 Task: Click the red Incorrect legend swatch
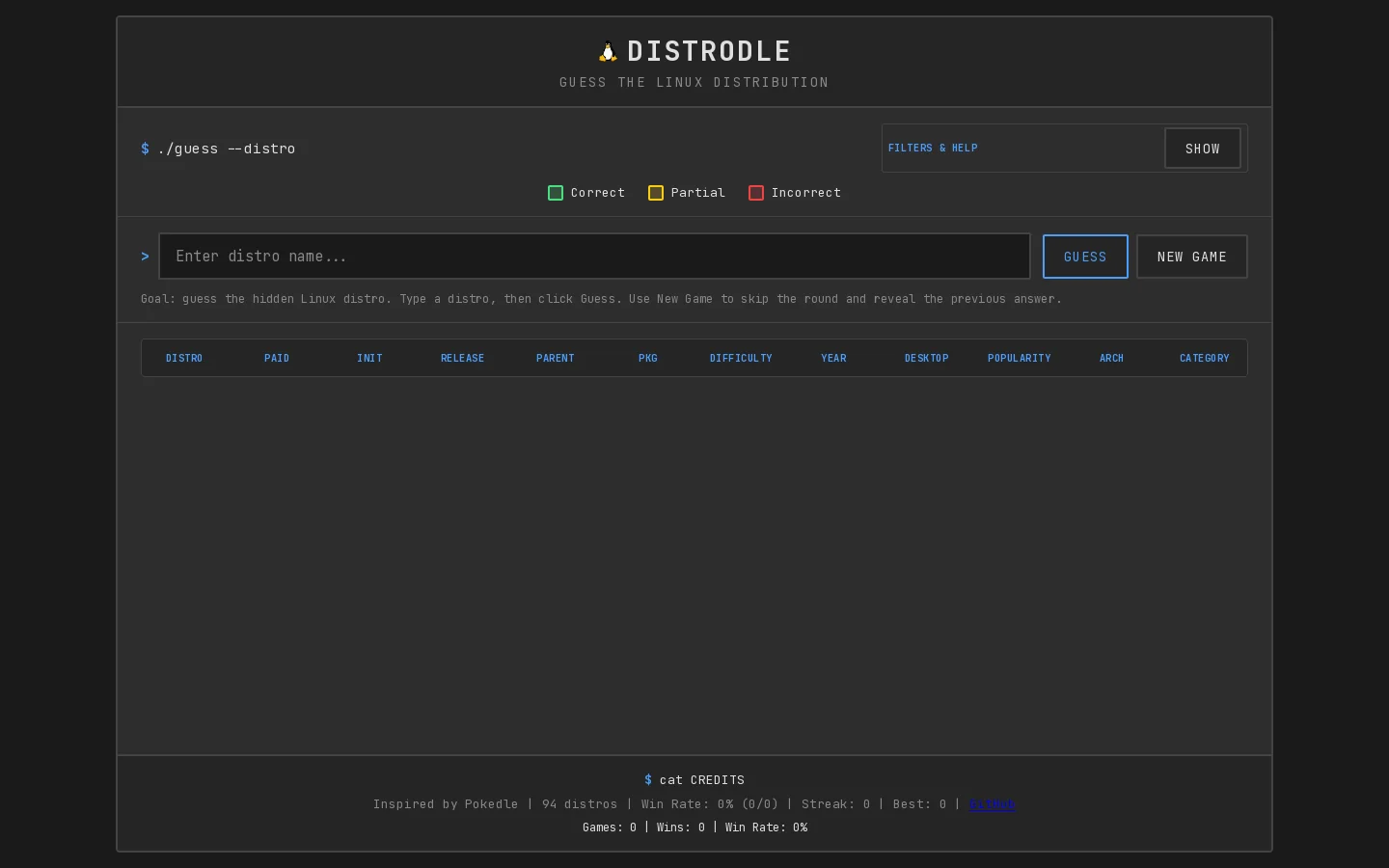[756, 193]
